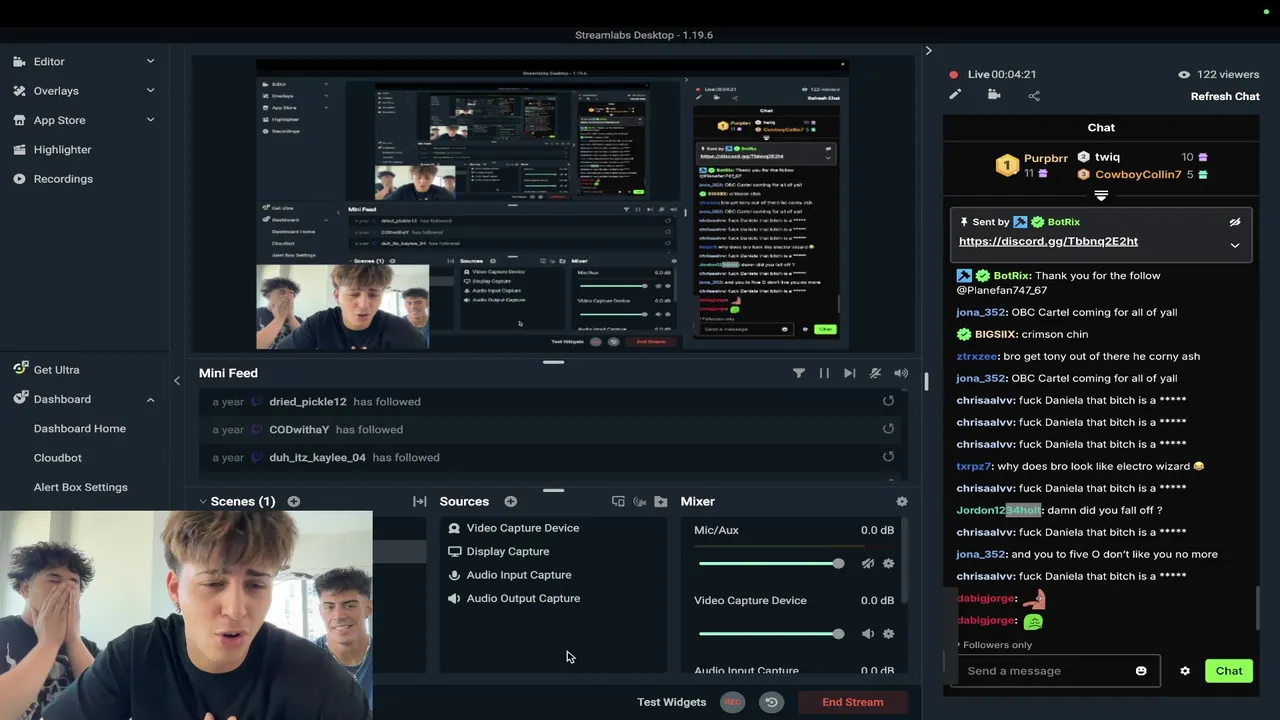Collapse the chat panel arrow

(928, 50)
